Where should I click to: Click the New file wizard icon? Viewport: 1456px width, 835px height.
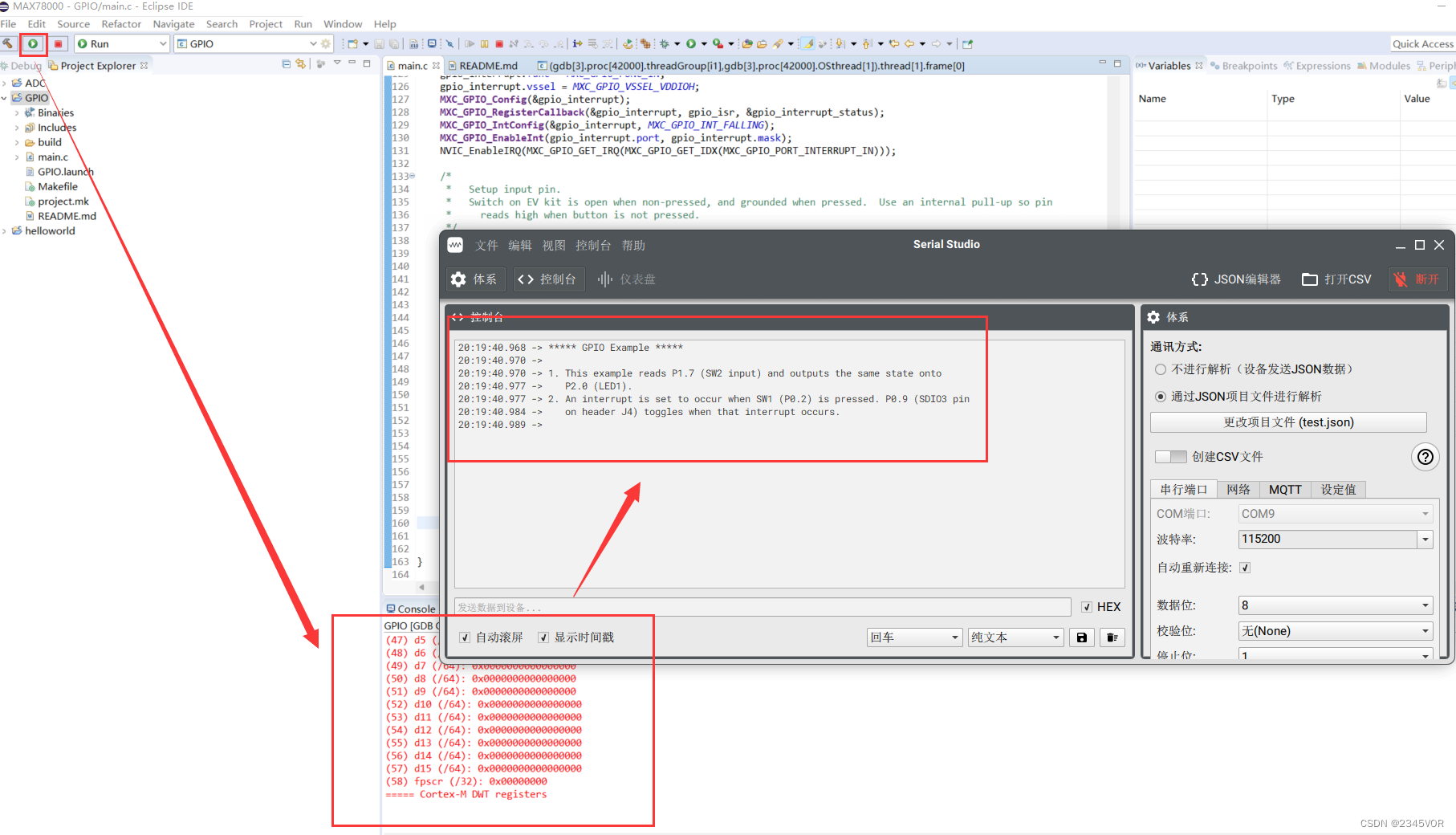(x=352, y=43)
